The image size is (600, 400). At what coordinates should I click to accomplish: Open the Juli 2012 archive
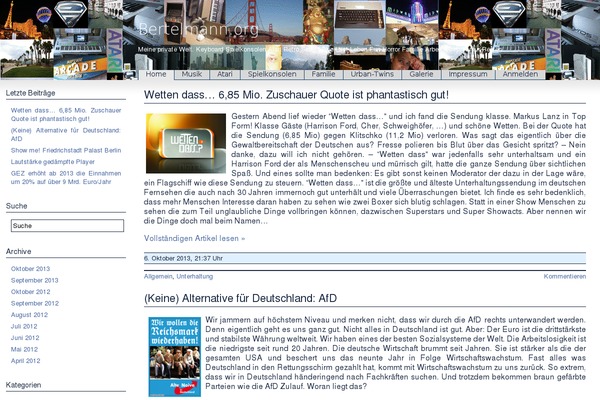(24, 326)
